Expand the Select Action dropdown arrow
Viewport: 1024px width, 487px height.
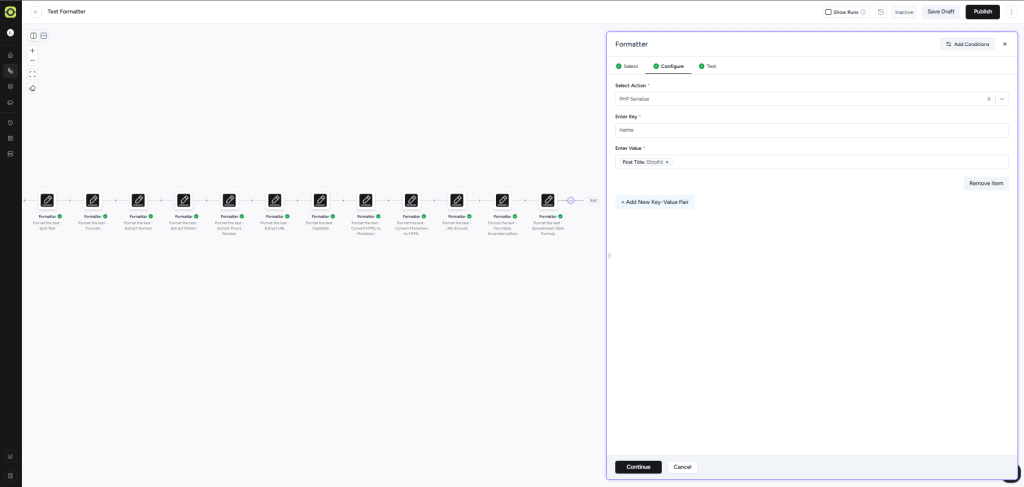pyautogui.click(x=1002, y=99)
